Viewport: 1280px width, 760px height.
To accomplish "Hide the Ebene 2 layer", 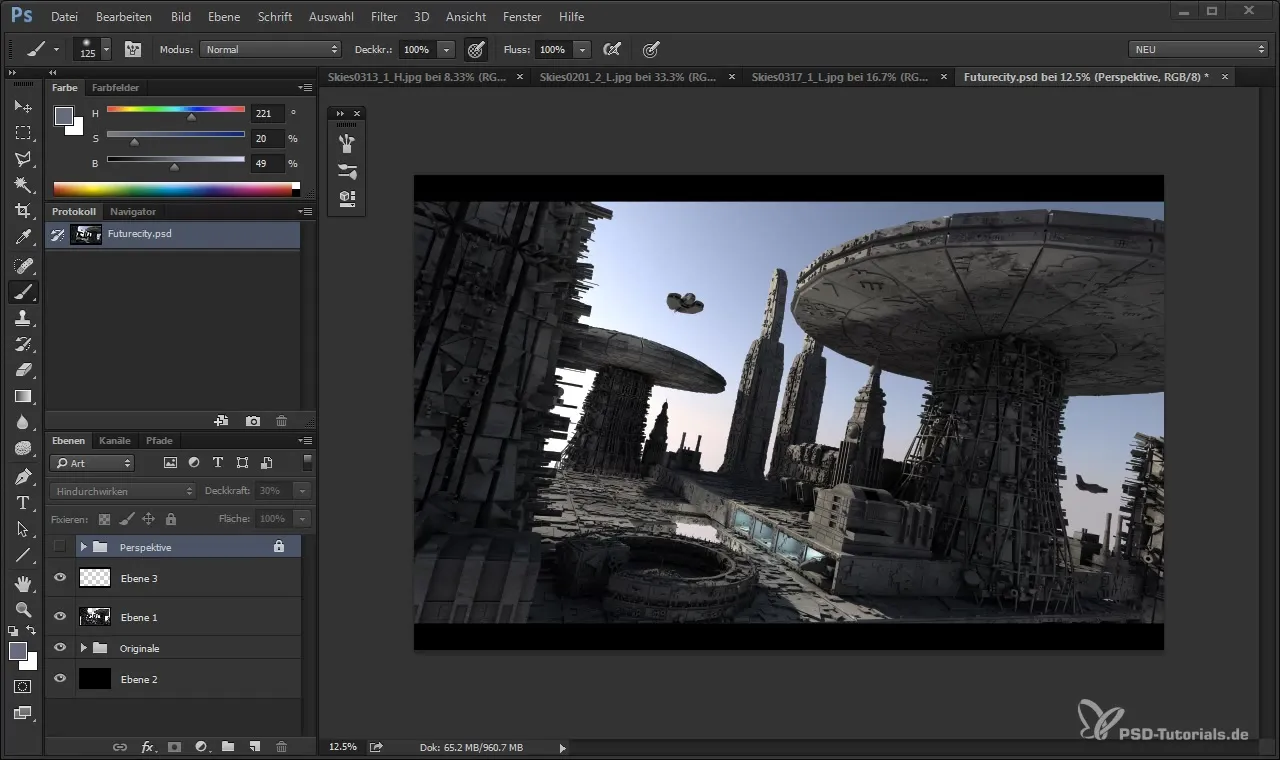I will point(60,679).
